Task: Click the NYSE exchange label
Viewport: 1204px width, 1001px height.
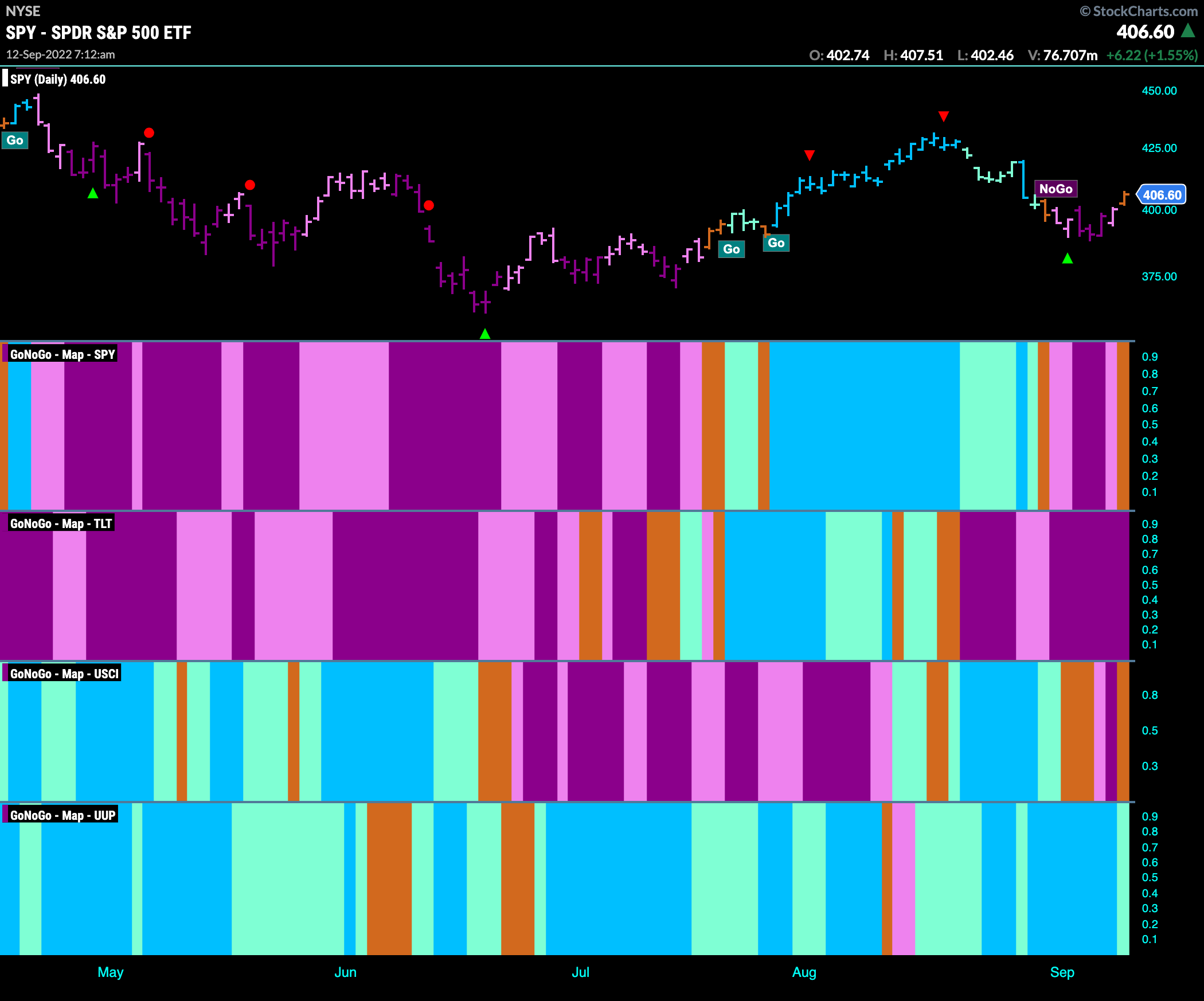Action: point(23,11)
